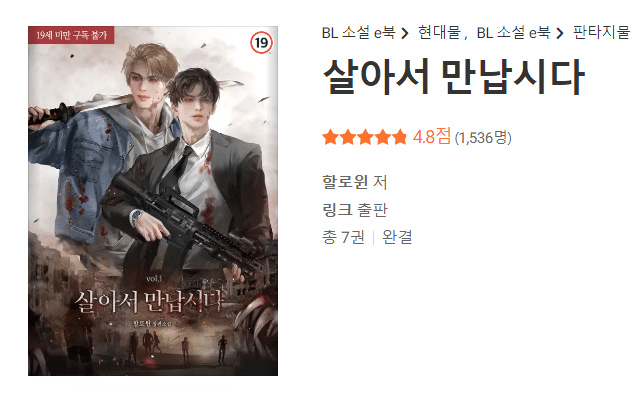The image size is (641, 409).
Task: Click the fifth orange rating star
Action: [x=399, y=137]
